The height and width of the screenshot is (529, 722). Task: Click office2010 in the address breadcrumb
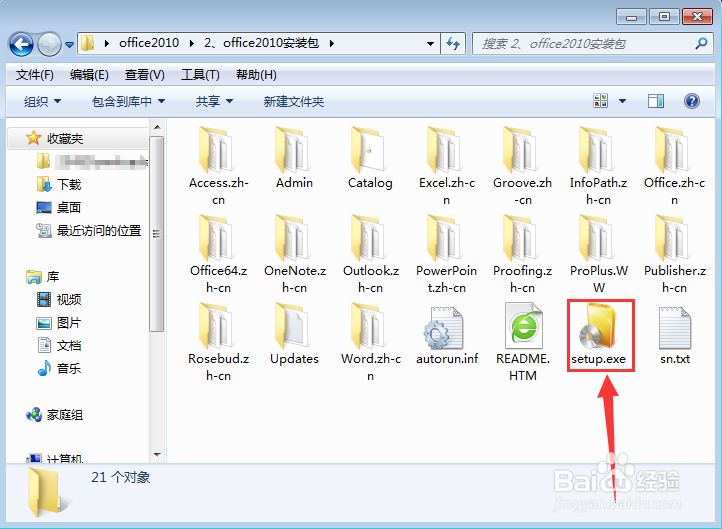click(149, 43)
